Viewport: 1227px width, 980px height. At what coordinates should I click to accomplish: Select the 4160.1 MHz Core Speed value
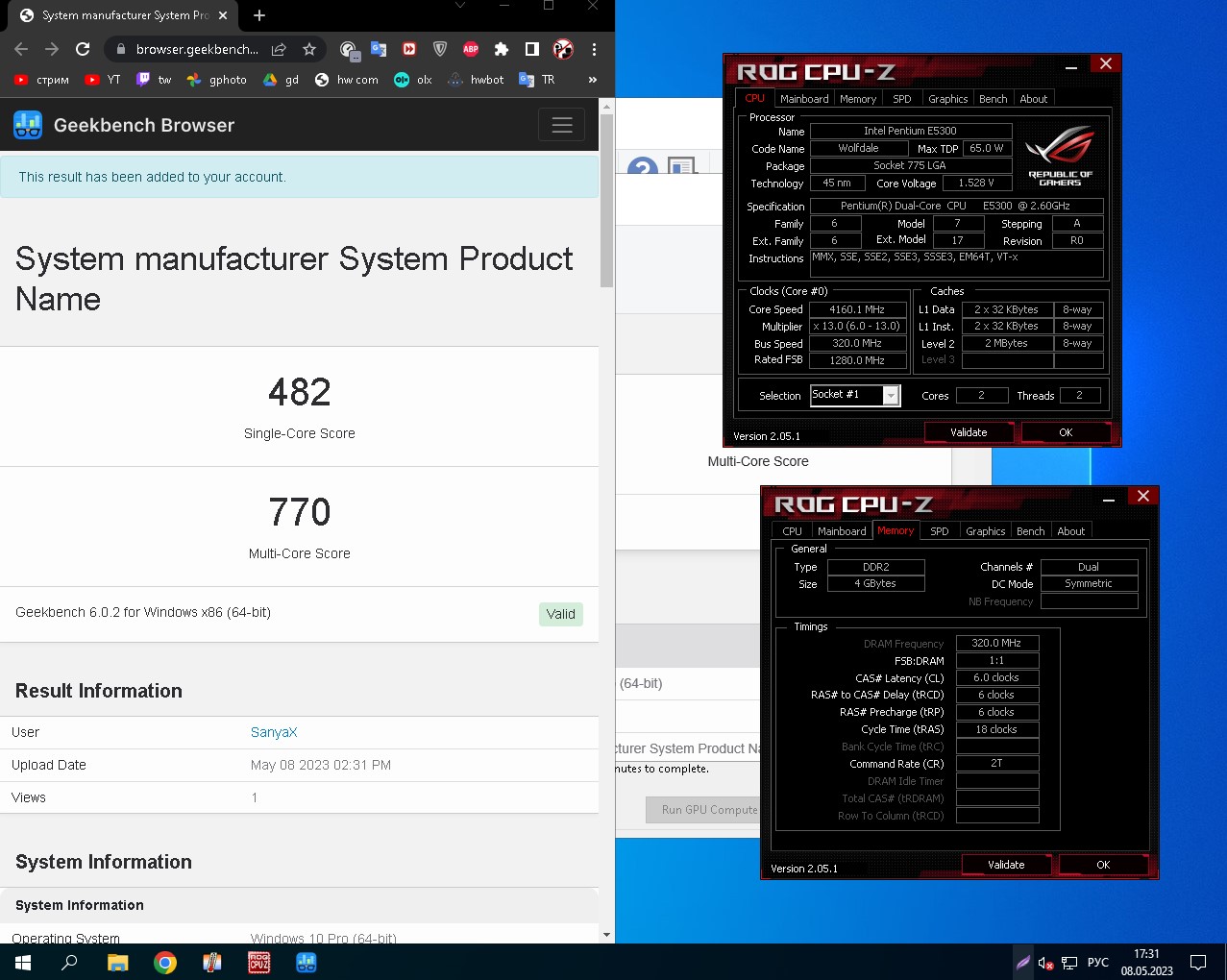[857, 309]
